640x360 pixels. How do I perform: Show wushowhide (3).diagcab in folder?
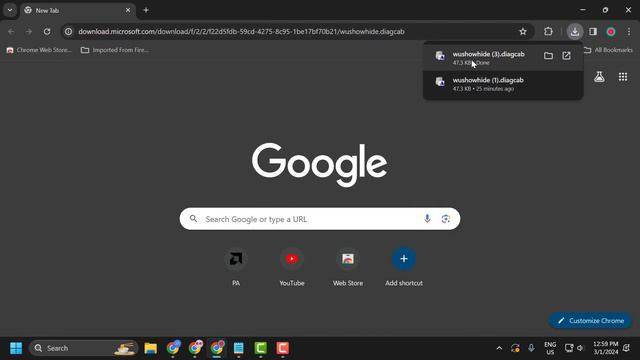coord(548,56)
